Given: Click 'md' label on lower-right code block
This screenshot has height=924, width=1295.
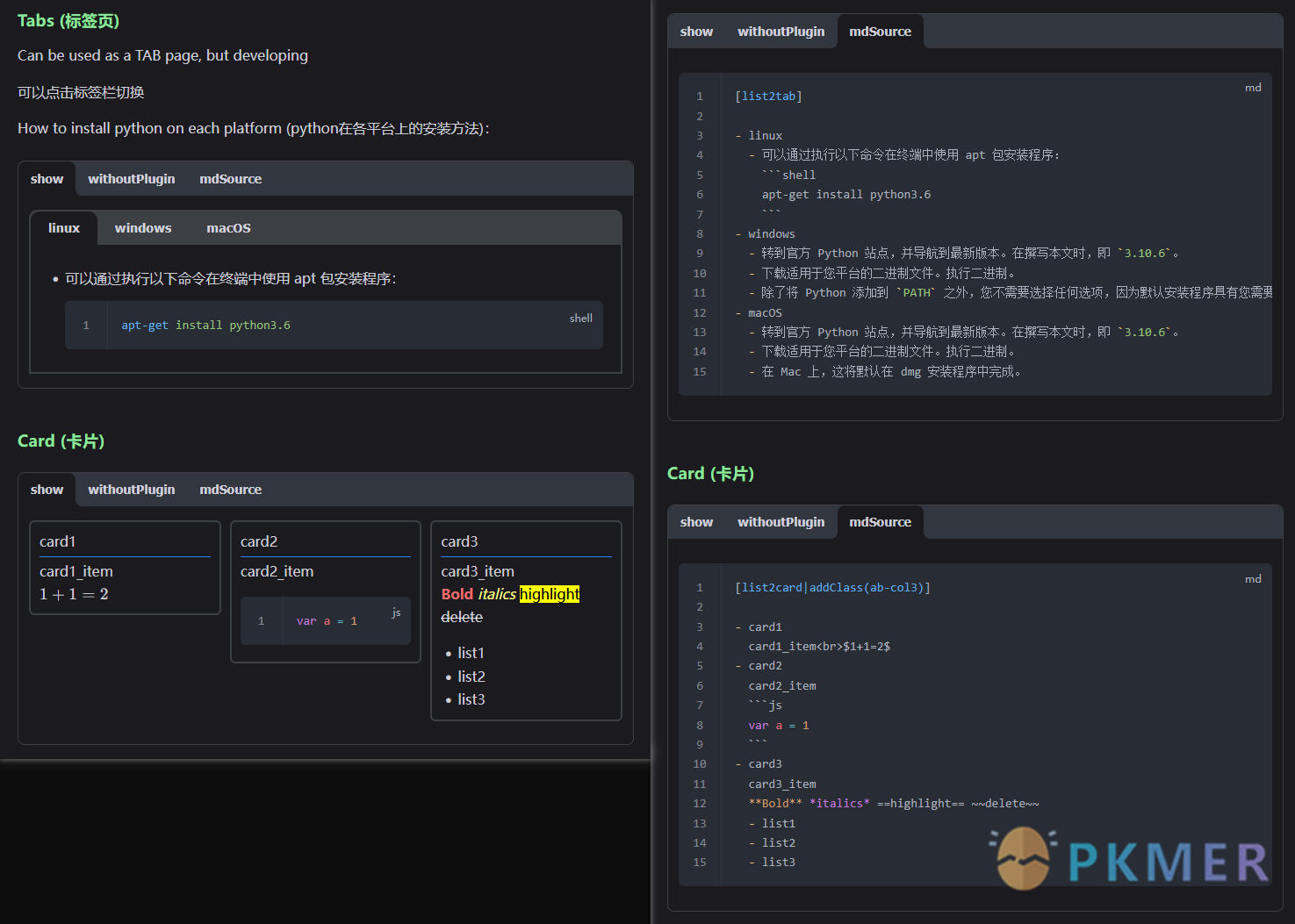Looking at the screenshot, I should [x=1253, y=579].
